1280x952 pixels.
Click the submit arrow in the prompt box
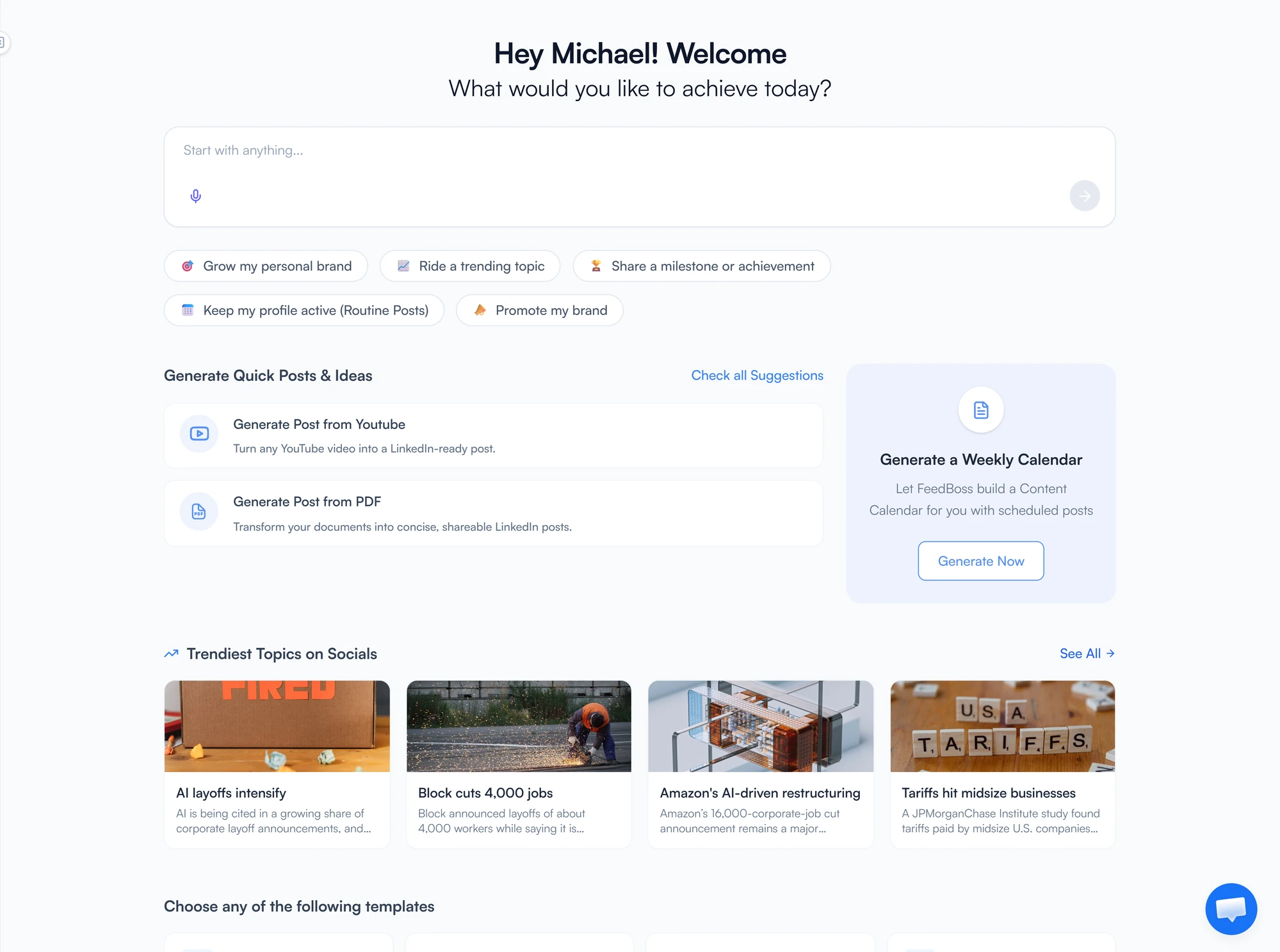pos(1084,195)
